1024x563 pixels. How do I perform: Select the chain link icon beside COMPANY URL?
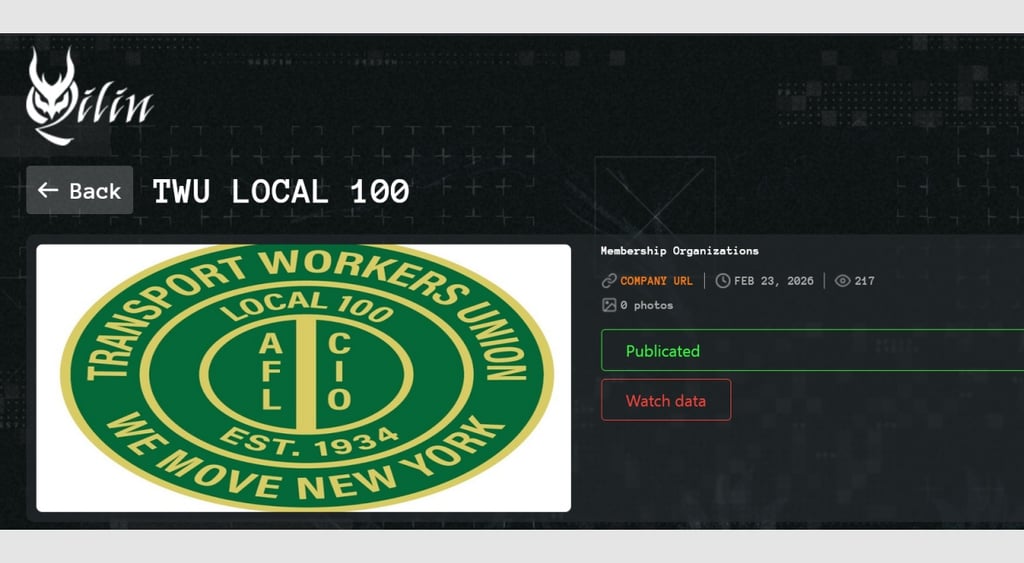[x=609, y=281]
